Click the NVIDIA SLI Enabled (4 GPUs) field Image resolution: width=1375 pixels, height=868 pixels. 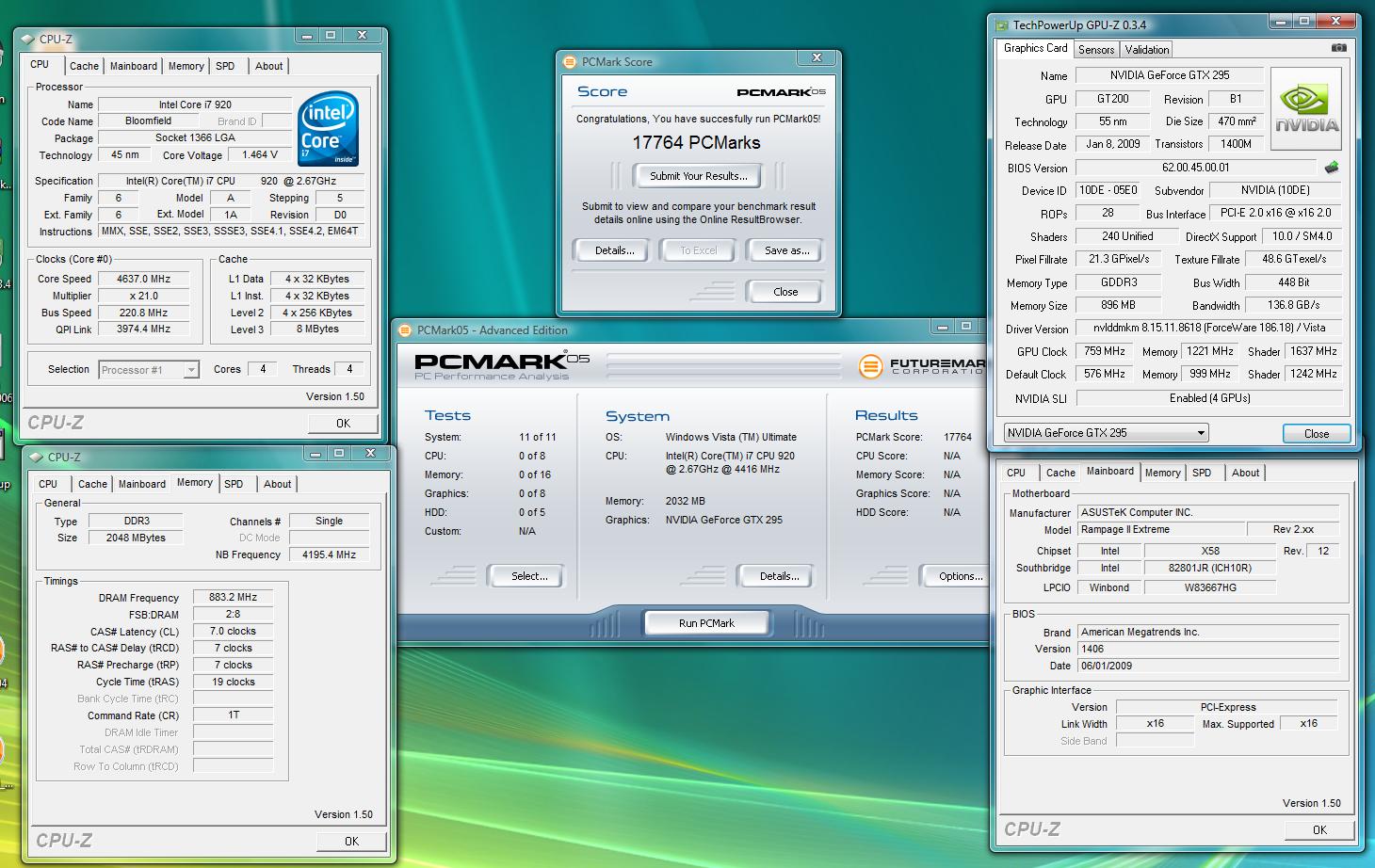click(1209, 398)
